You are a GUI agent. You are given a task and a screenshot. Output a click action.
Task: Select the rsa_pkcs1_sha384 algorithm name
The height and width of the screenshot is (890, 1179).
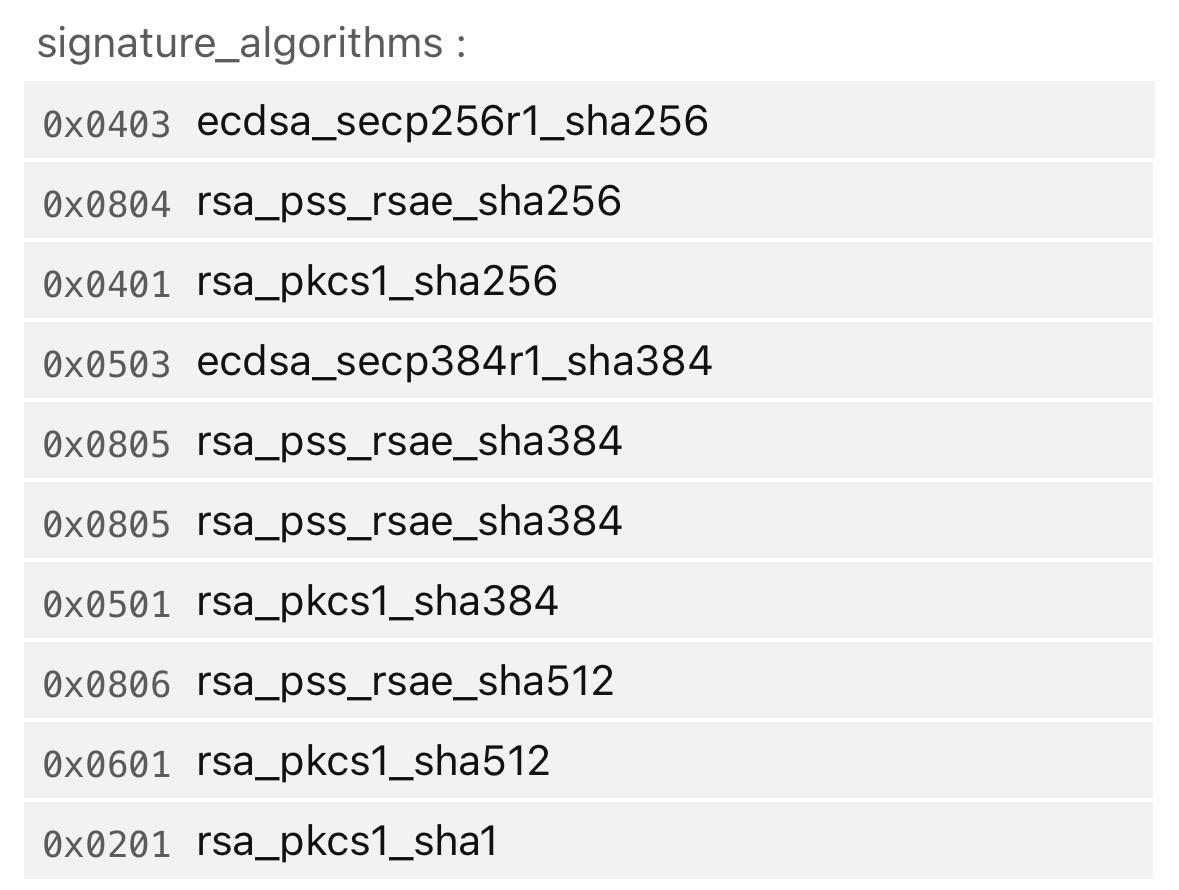pos(377,602)
